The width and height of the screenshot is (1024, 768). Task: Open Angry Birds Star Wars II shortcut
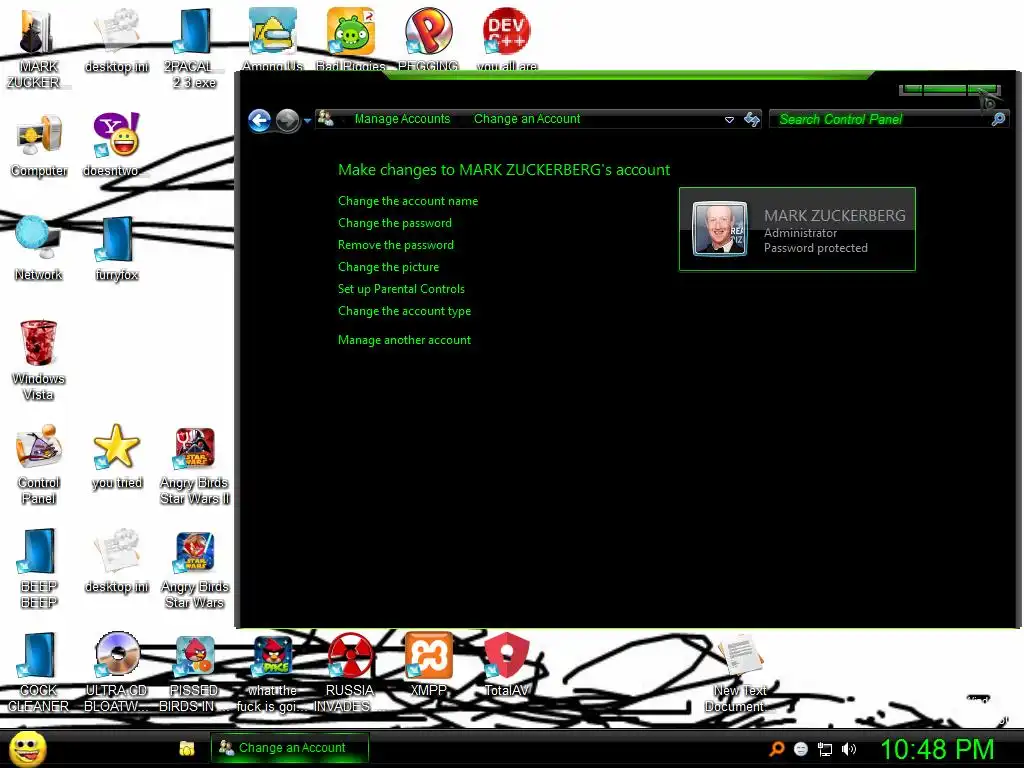pos(194,464)
